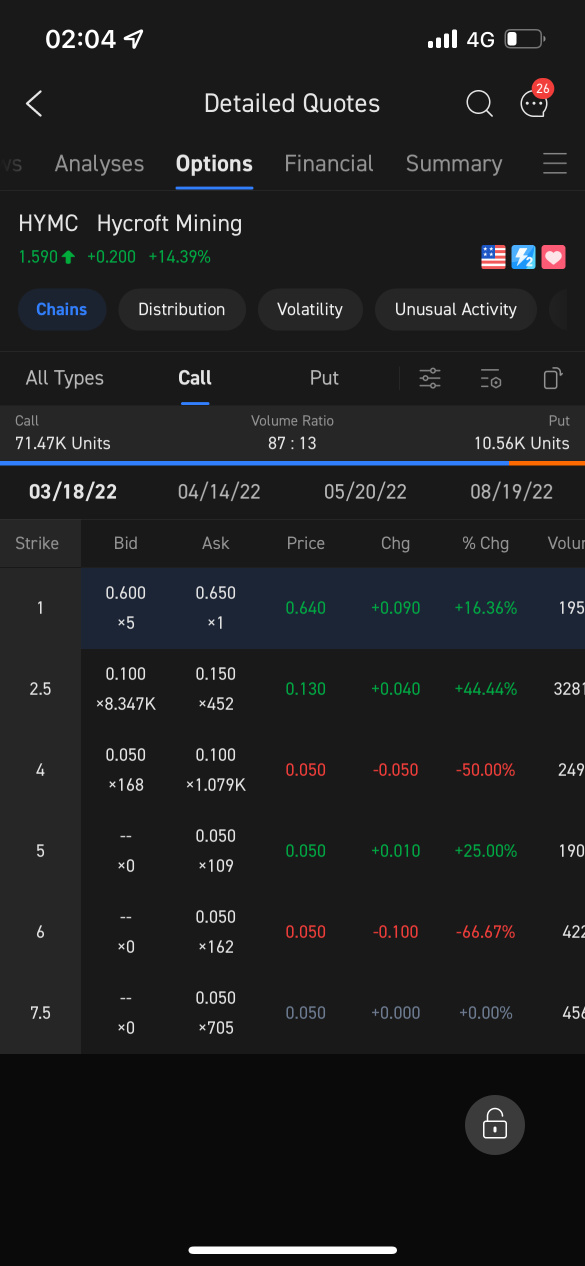Image resolution: width=585 pixels, height=1266 pixels.
Task: Tap the blue lightning badge icon
Action: 523,257
